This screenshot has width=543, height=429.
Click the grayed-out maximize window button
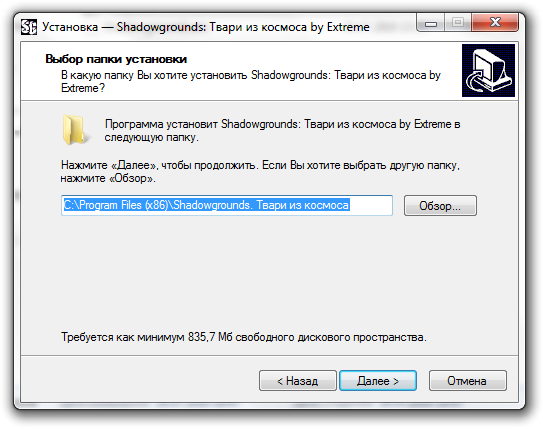click(x=458, y=23)
